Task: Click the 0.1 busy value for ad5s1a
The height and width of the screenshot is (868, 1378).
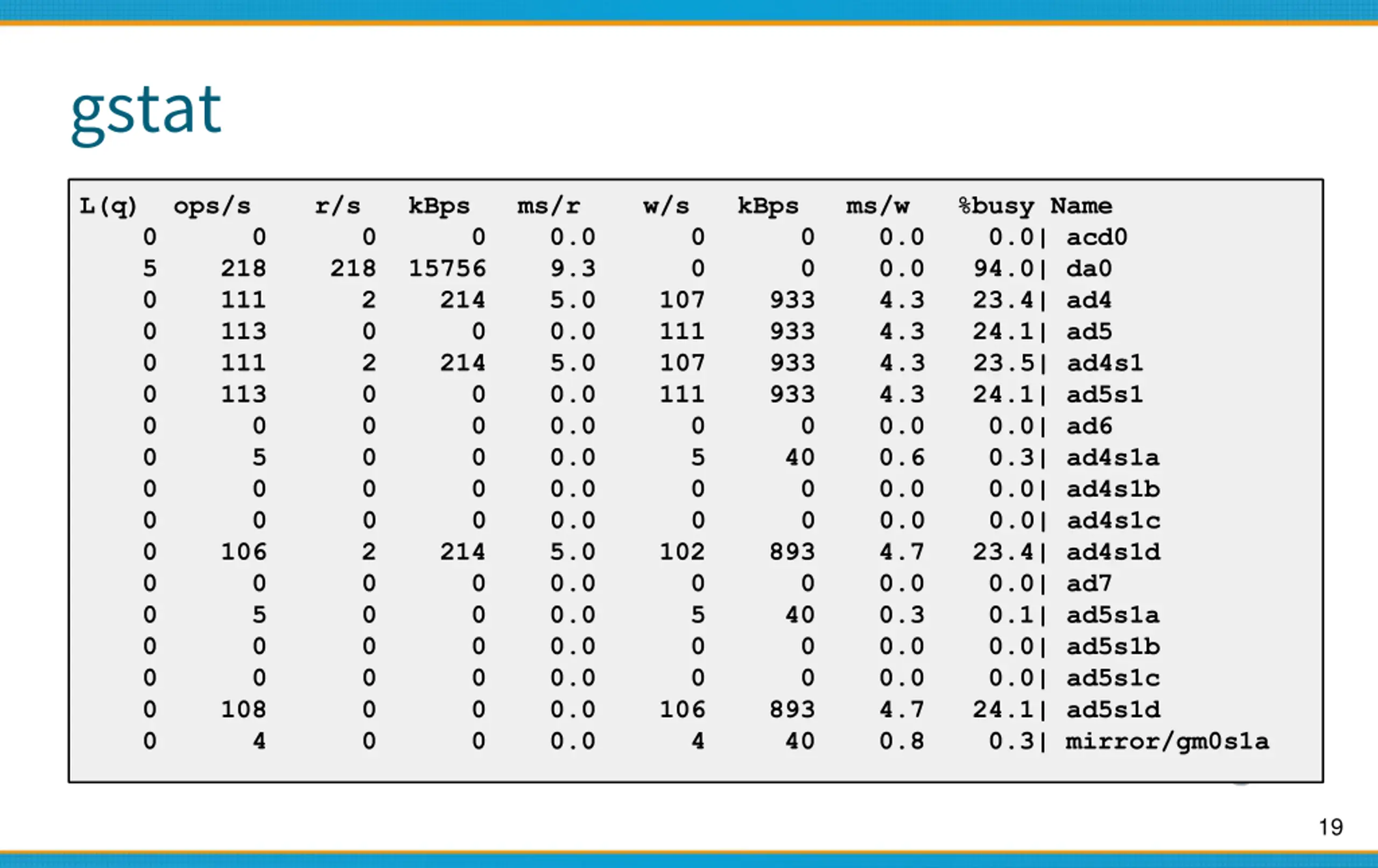Action: click(x=1012, y=615)
